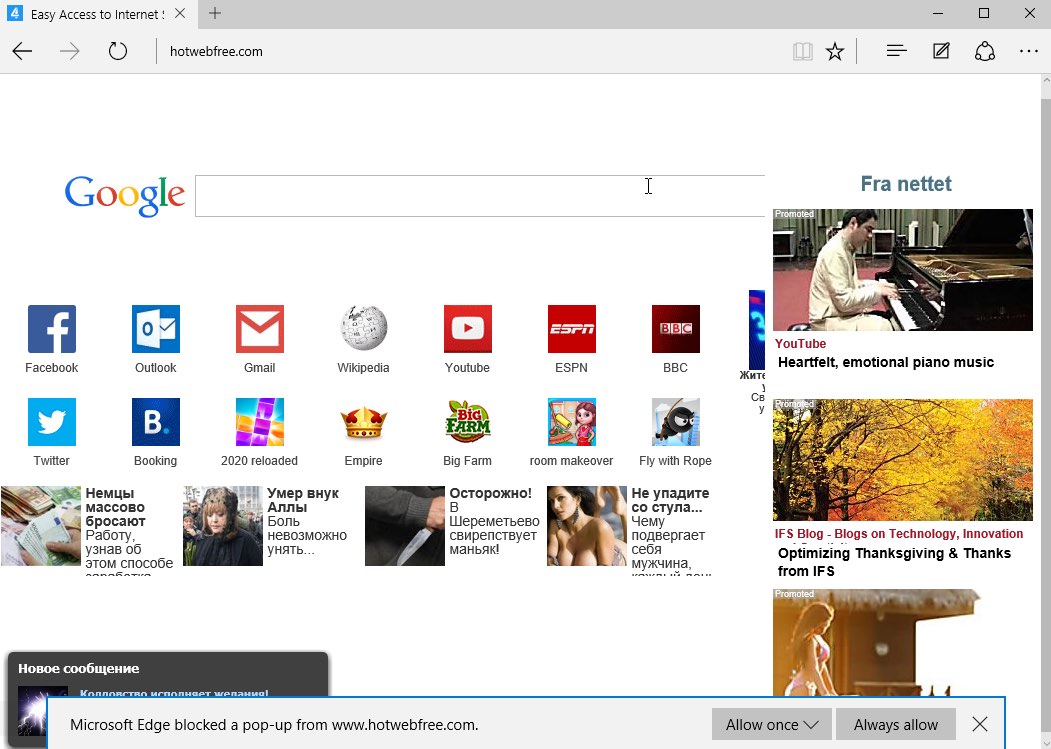Screen dimensions: 1051x749
Task: Open the Make a Web Note icon
Action: pyautogui.click(x=941, y=51)
